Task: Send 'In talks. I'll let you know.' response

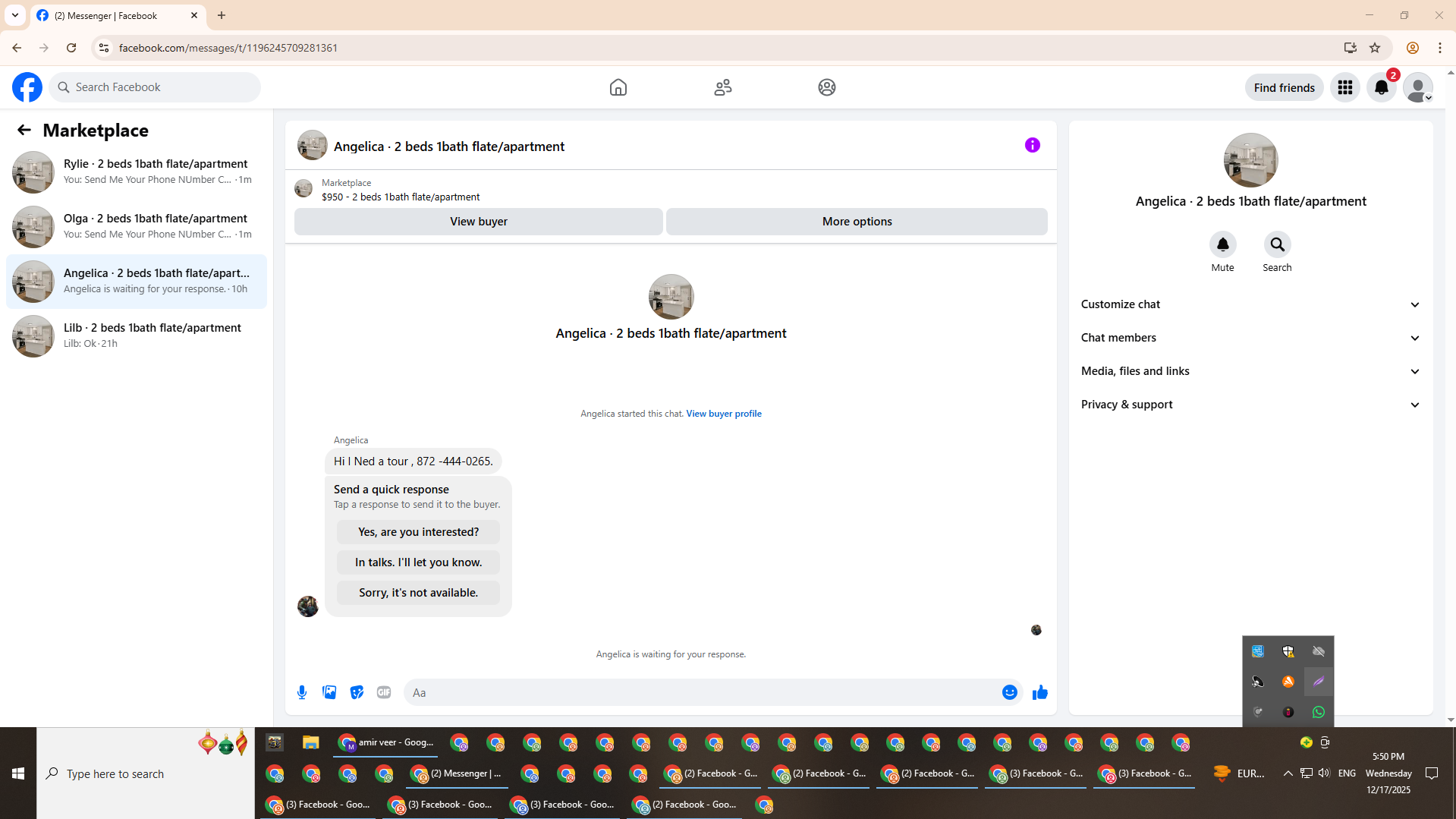Action: click(x=419, y=562)
